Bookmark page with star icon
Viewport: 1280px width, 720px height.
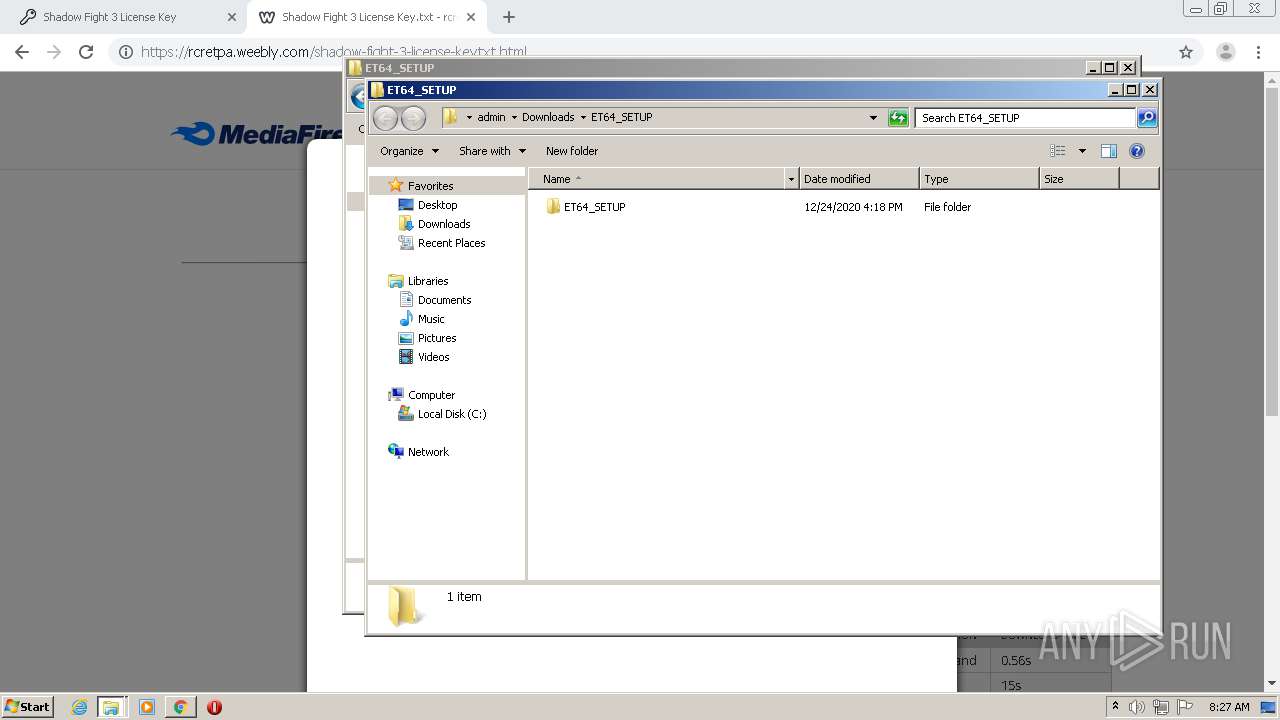click(1186, 52)
